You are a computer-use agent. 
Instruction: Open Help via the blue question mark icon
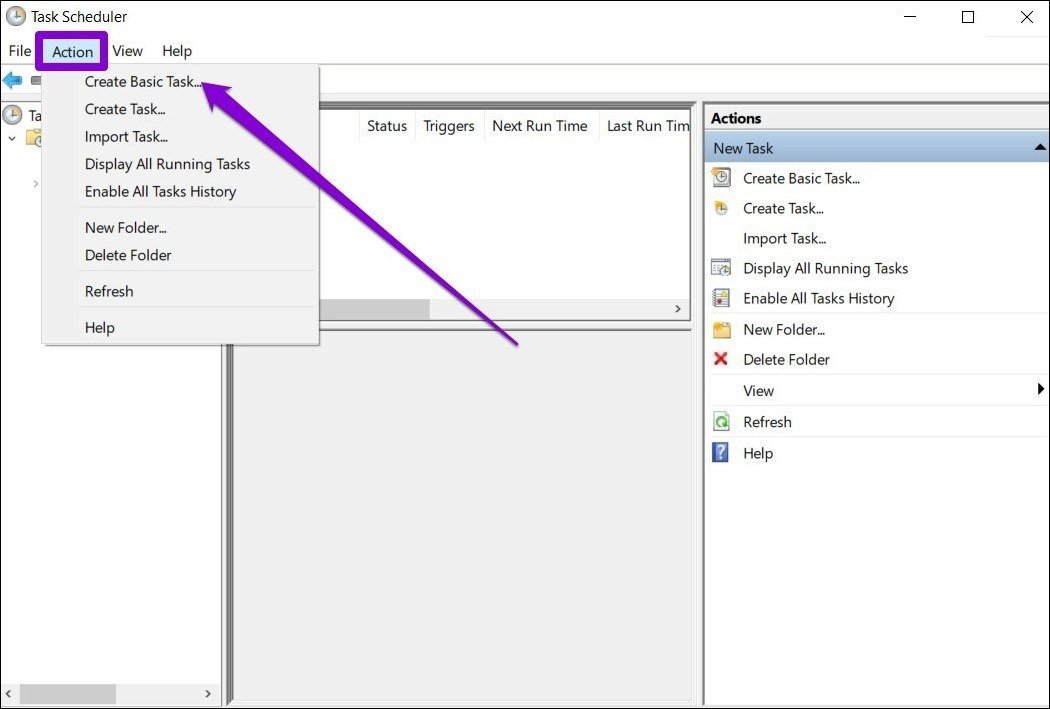[721, 452]
